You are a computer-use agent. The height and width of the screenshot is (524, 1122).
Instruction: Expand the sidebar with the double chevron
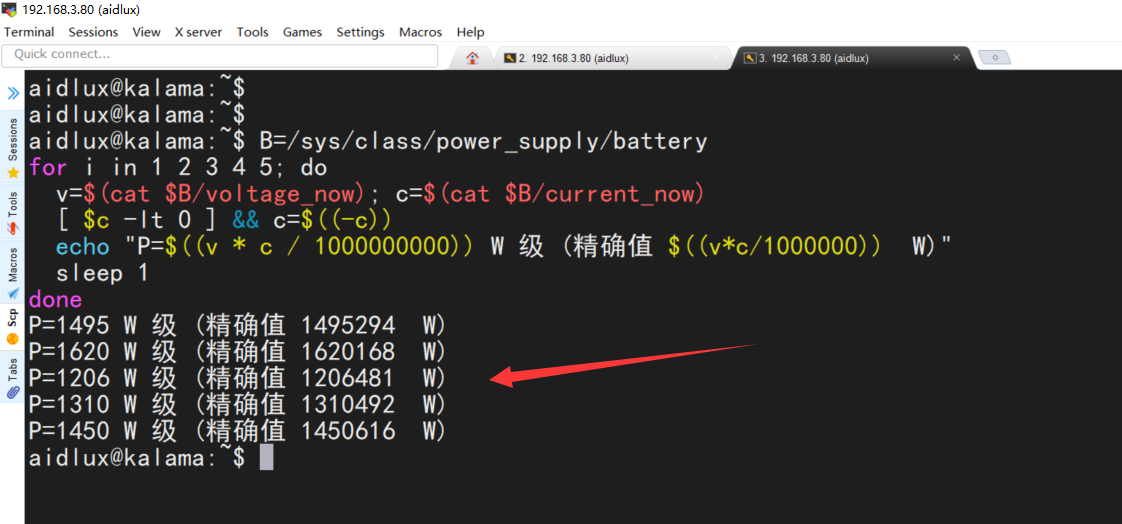(x=13, y=92)
